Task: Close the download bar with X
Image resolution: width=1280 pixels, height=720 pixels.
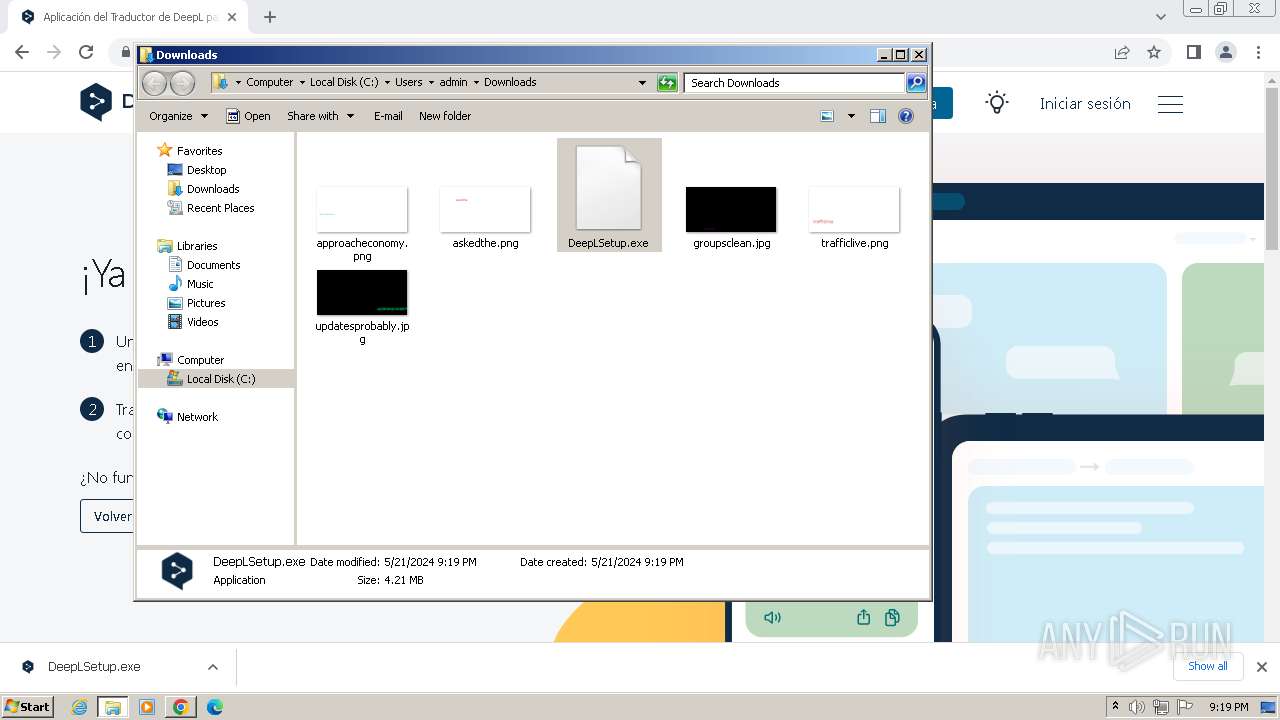Action: 1261,667
